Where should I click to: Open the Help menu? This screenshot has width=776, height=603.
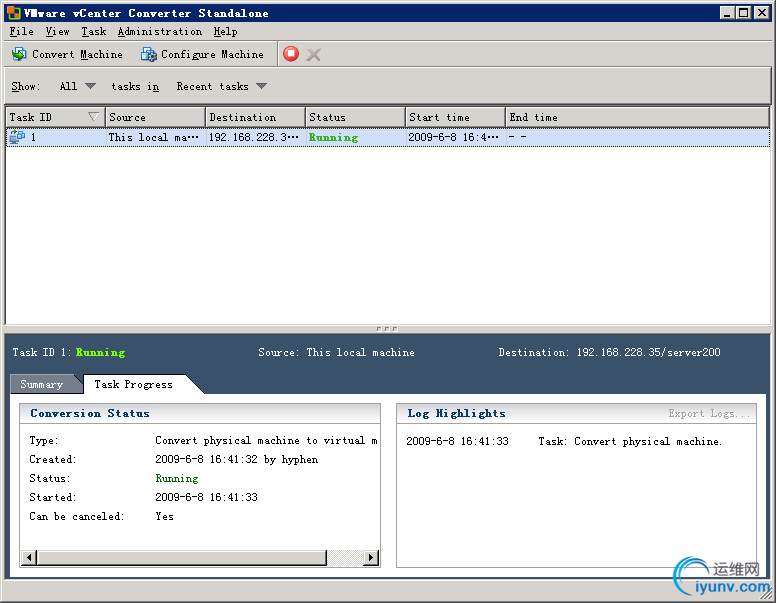point(225,32)
